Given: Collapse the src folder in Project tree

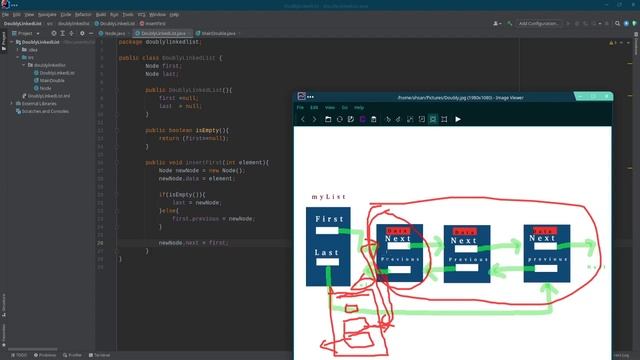Looking at the screenshot, I should (18, 58).
